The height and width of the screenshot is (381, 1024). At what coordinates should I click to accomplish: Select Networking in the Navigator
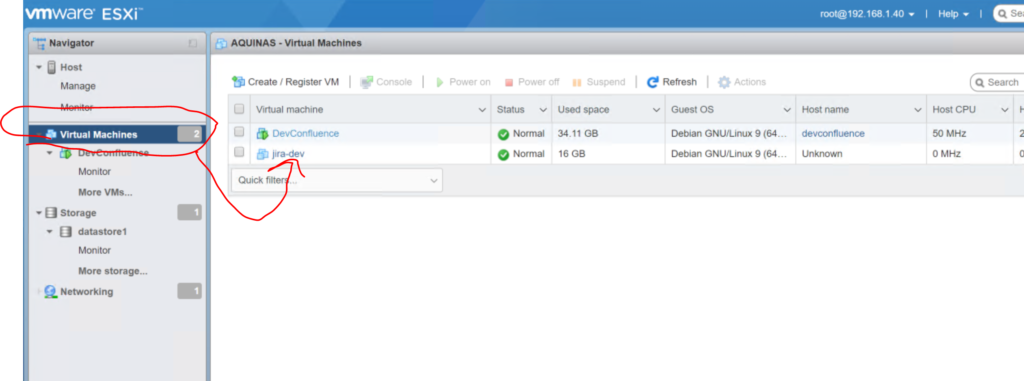pyautogui.click(x=86, y=291)
